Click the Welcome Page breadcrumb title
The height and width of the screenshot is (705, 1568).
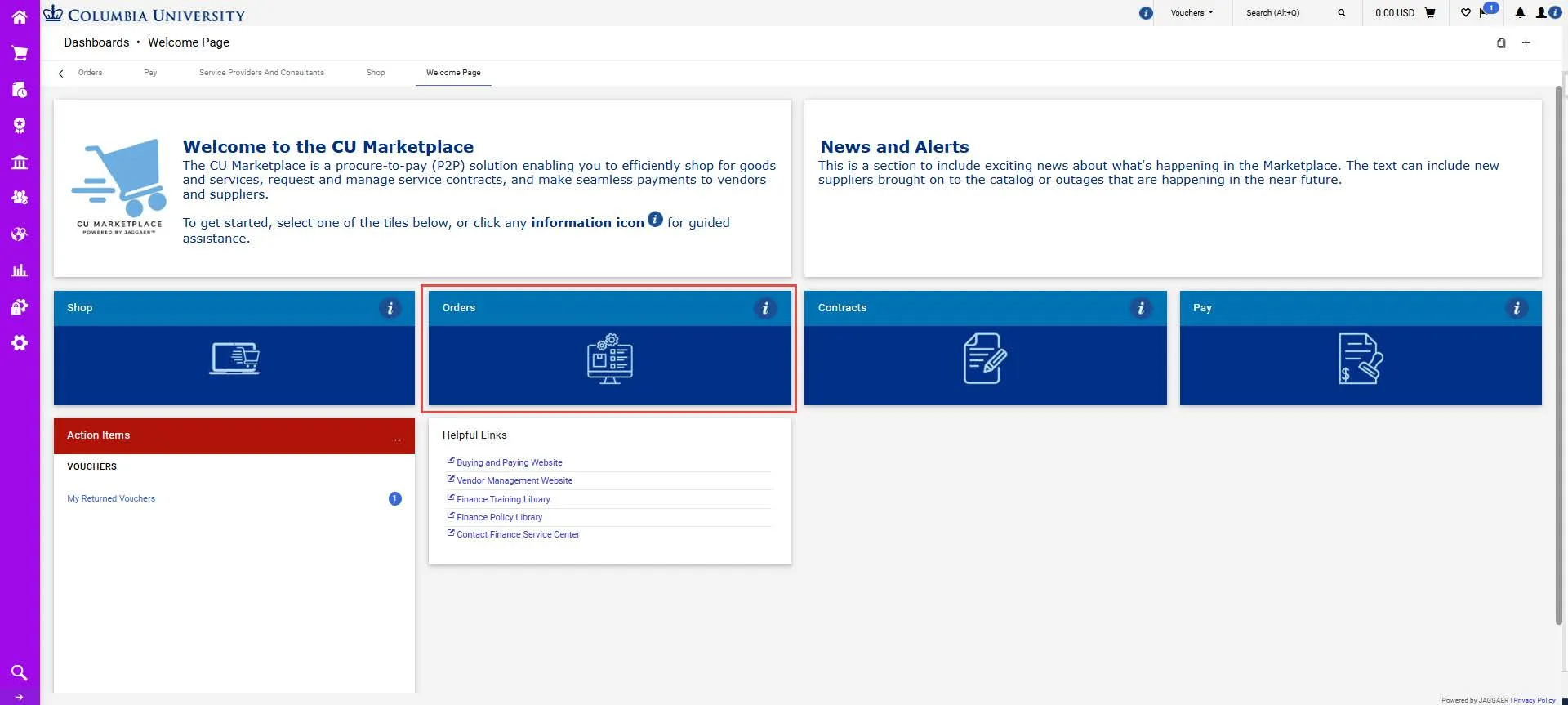(x=189, y=42)
